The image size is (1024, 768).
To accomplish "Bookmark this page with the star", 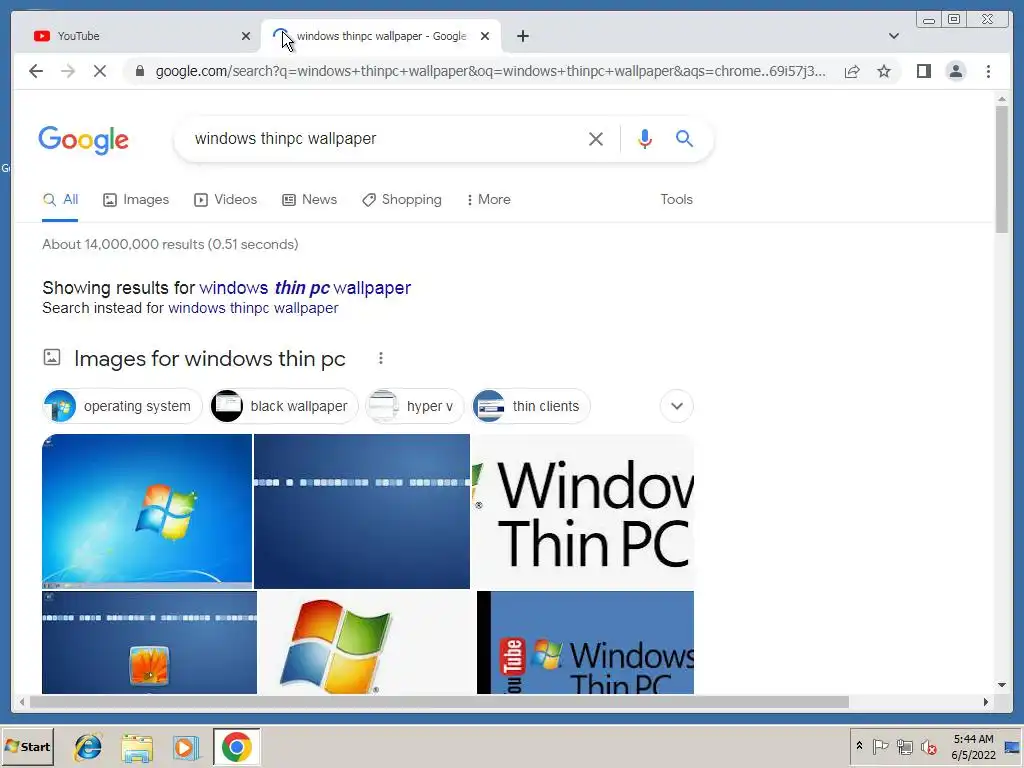I will point(884,71).
